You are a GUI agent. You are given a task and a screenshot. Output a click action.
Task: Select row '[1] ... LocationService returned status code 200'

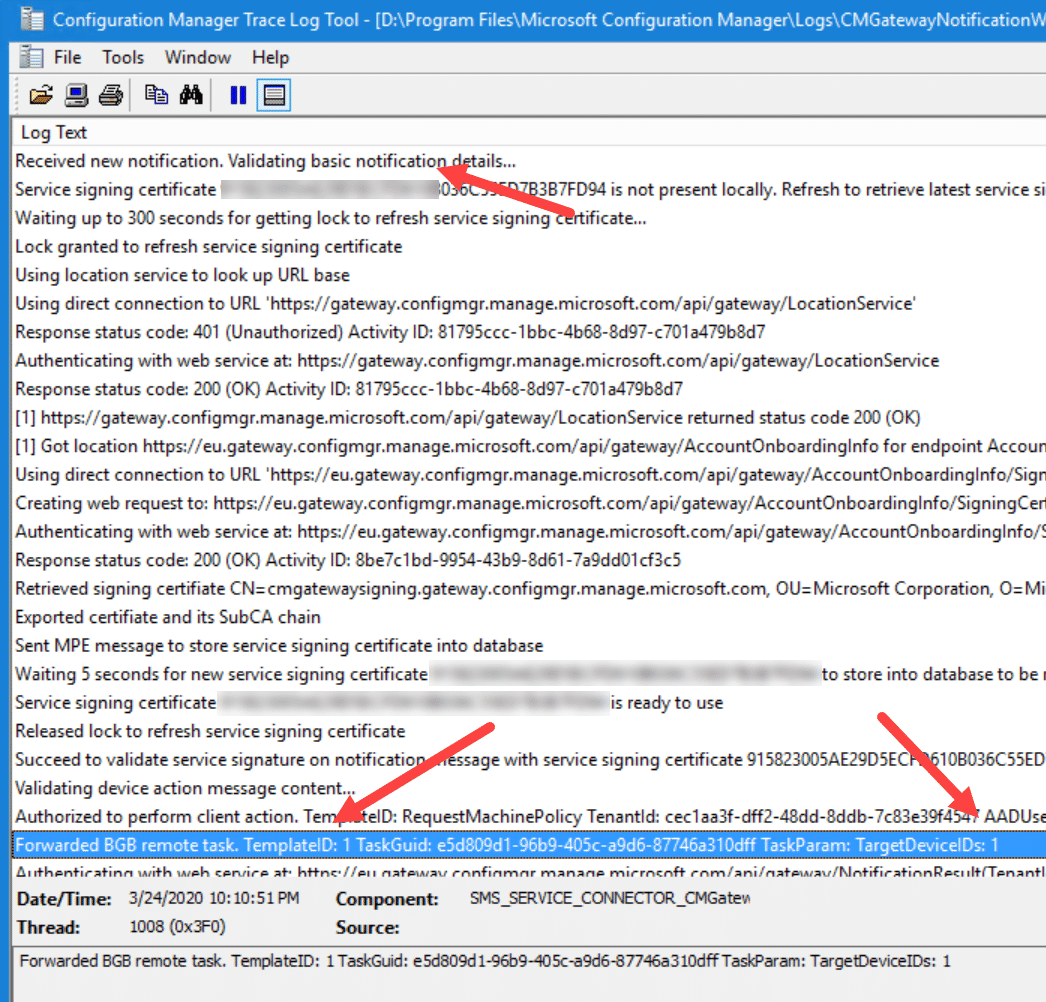click(530, 418)
